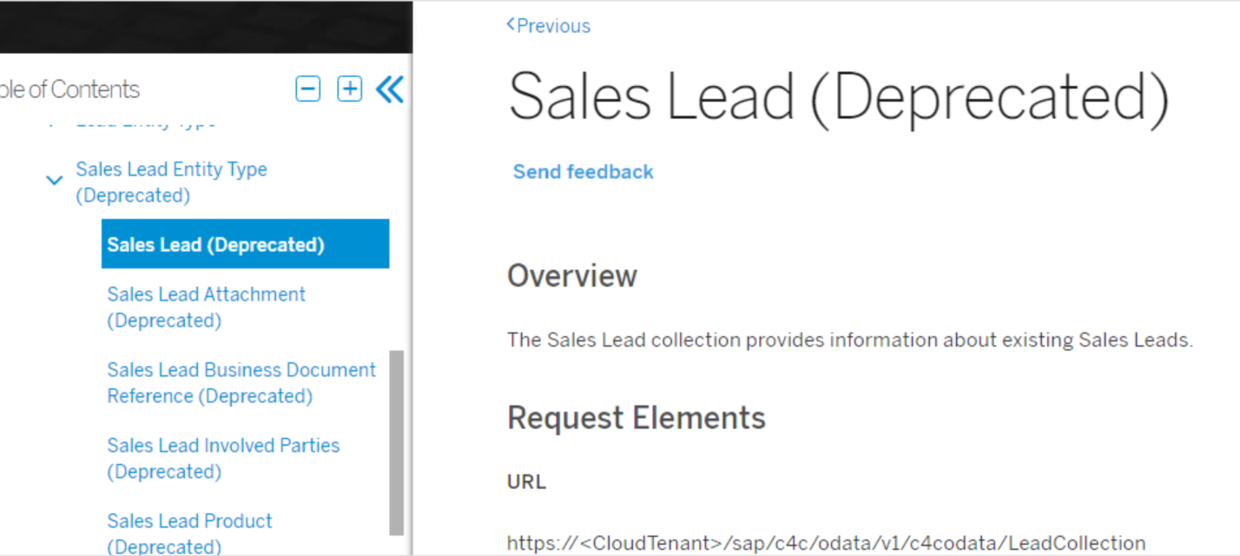Click the LeadCollection OData URL text

click(x=826, y=543)
